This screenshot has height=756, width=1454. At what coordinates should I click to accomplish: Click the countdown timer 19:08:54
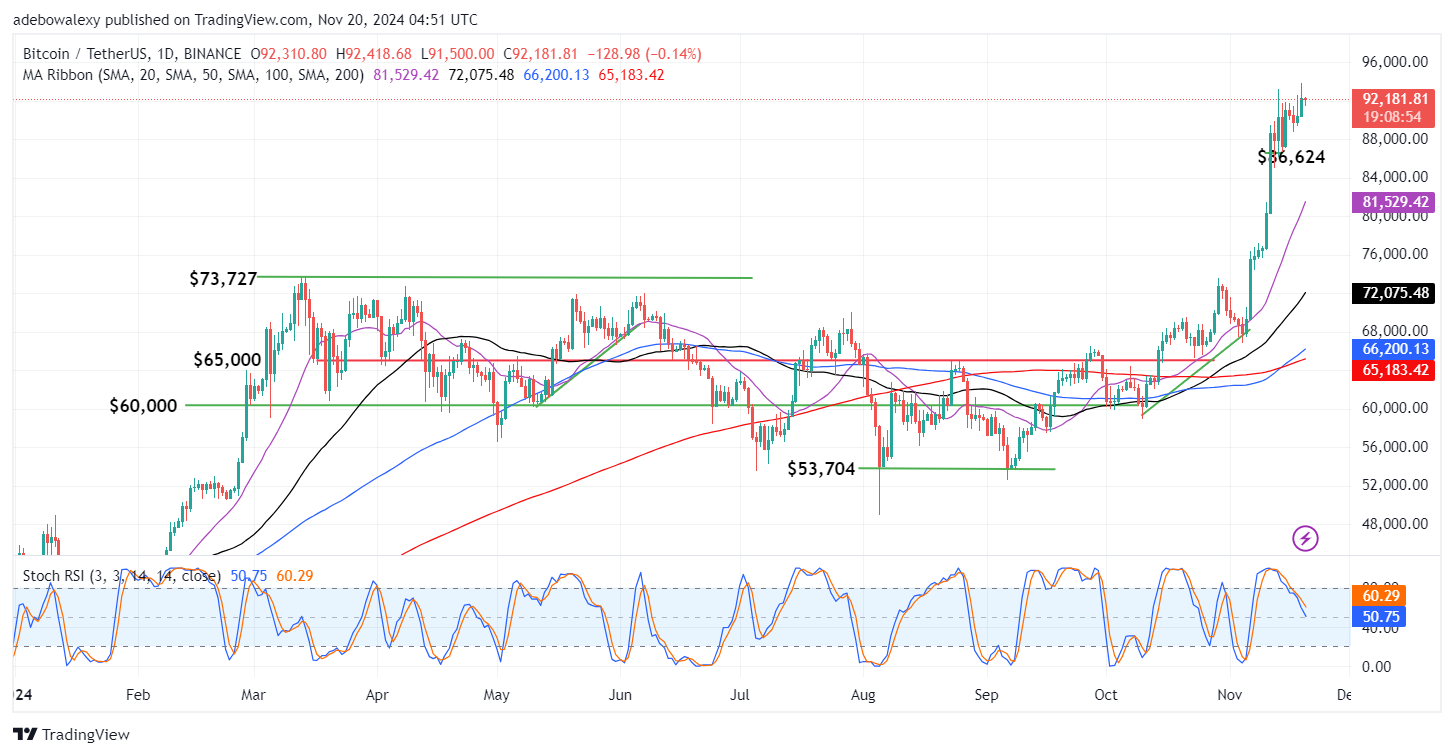pyautogui.click(x=1393, y=117)
